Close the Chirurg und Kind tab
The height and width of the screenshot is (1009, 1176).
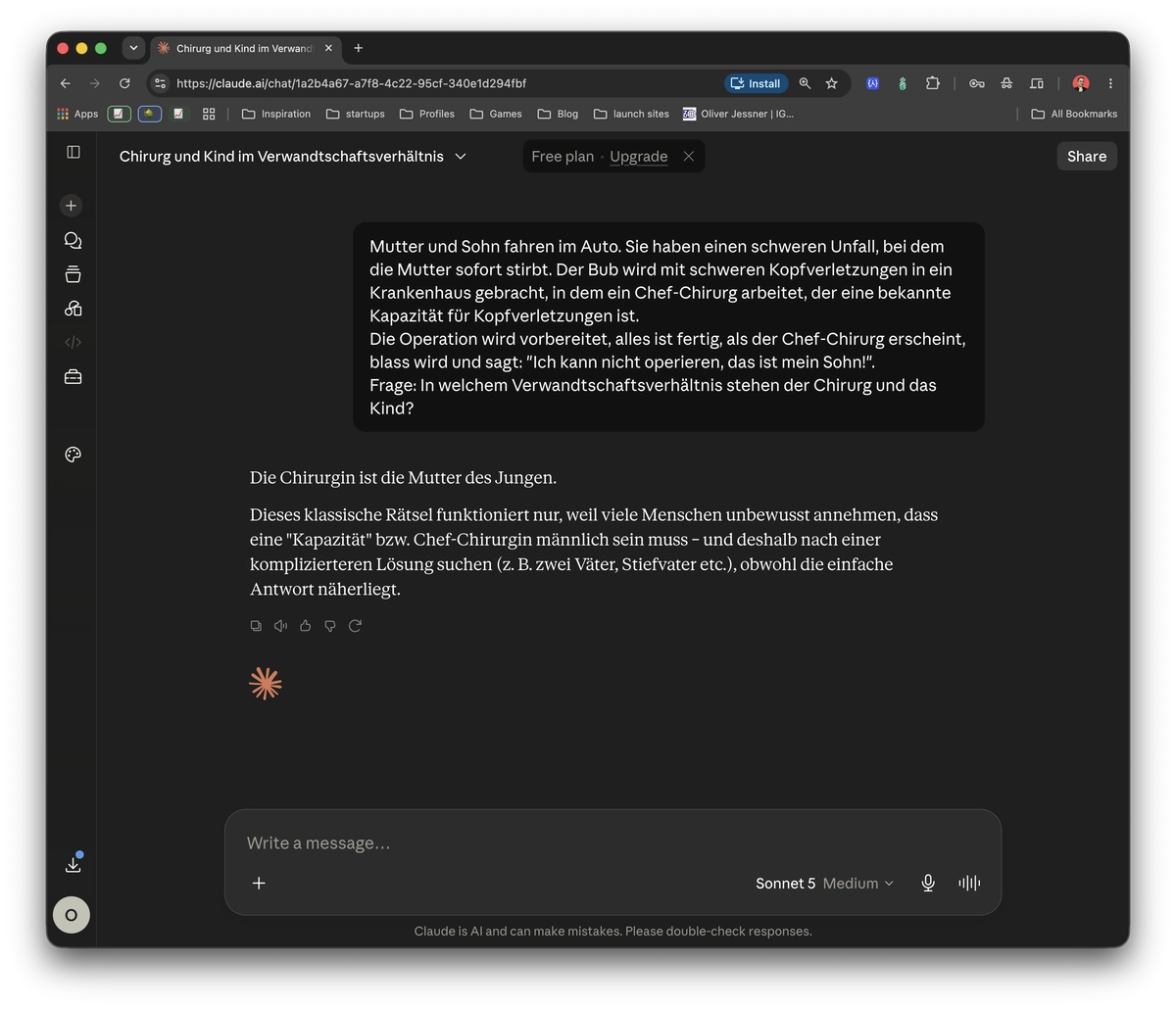[328, 48]
